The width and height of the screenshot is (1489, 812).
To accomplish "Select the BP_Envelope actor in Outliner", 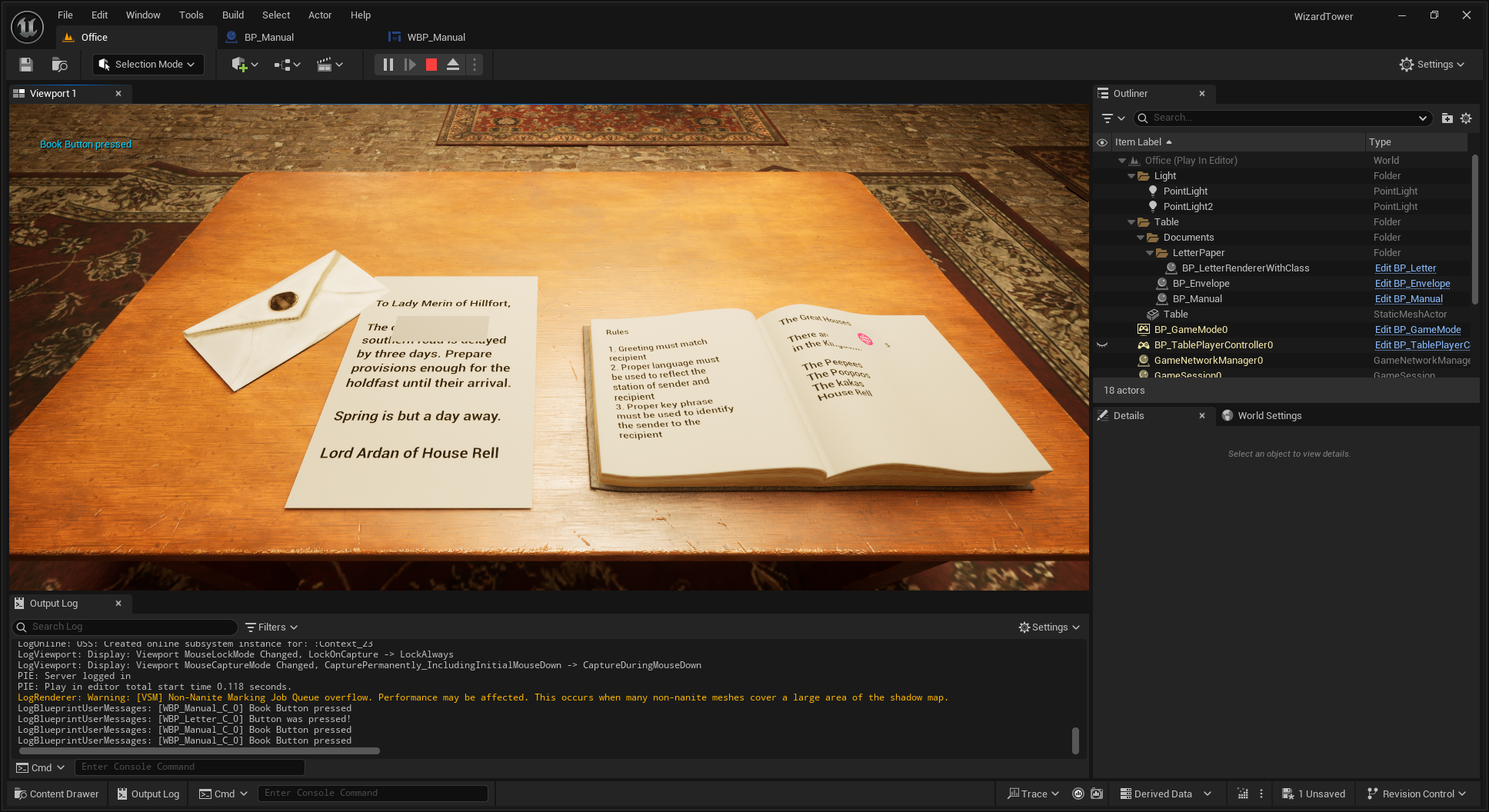I will point(1201,283).
